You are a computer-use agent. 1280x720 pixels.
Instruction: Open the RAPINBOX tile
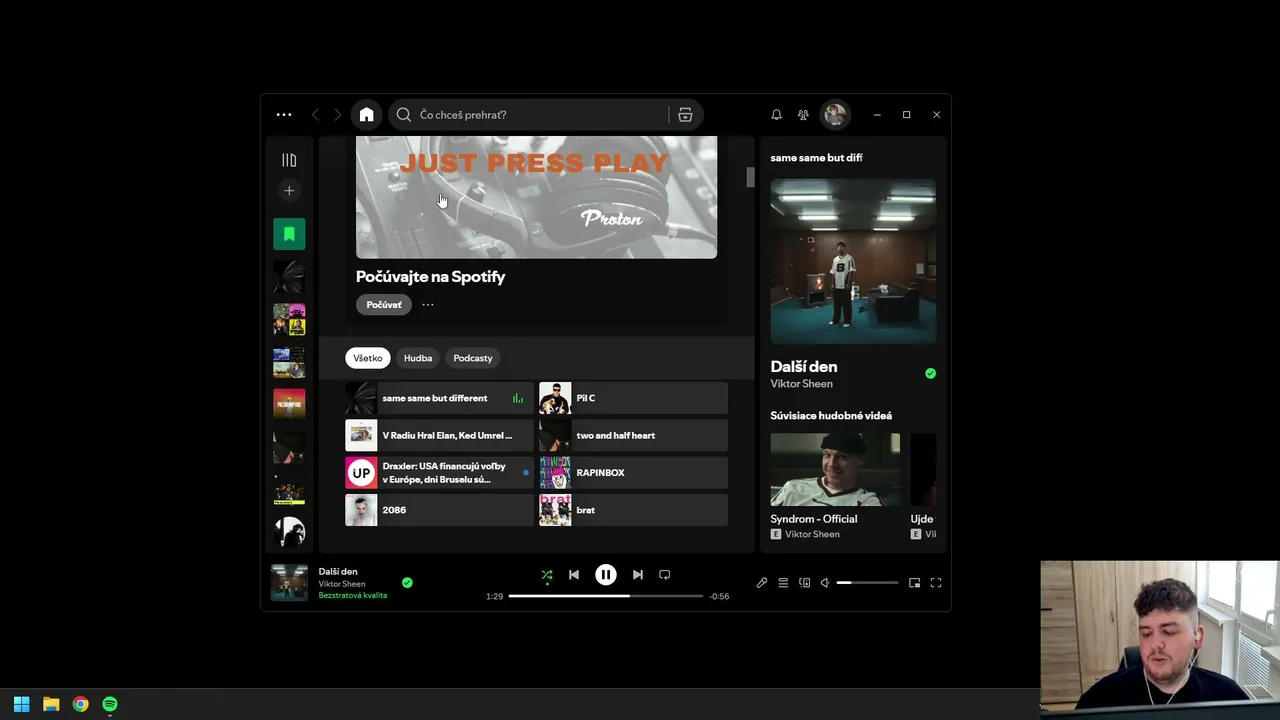click(633, 472)
